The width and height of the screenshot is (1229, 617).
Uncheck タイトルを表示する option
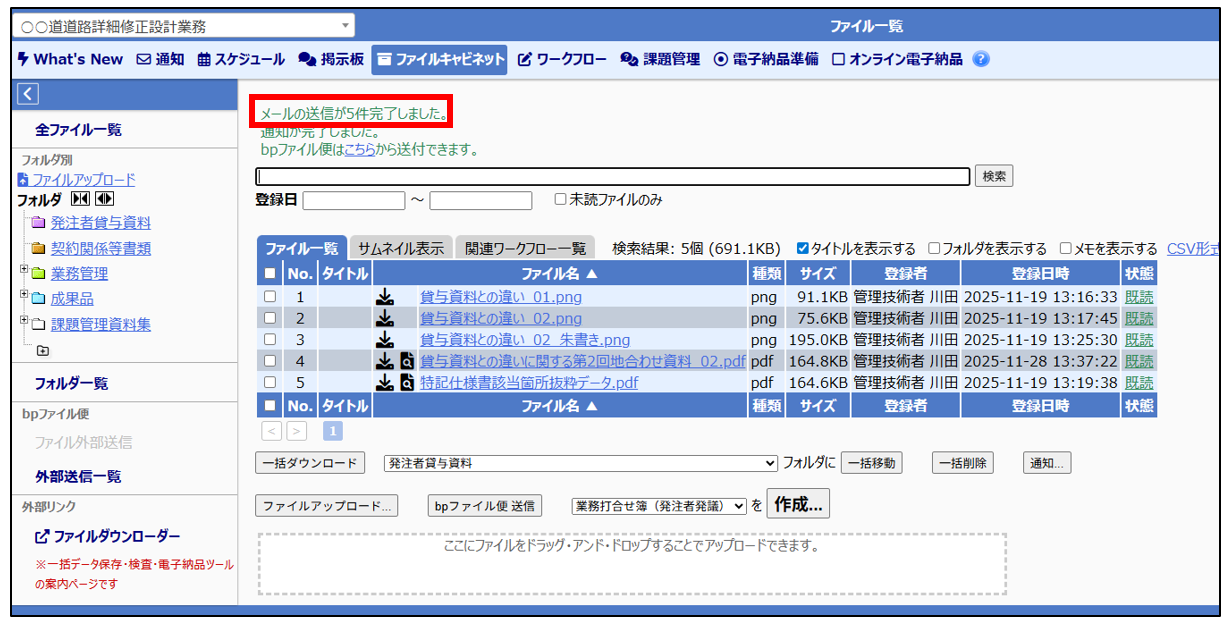point(802,248)
